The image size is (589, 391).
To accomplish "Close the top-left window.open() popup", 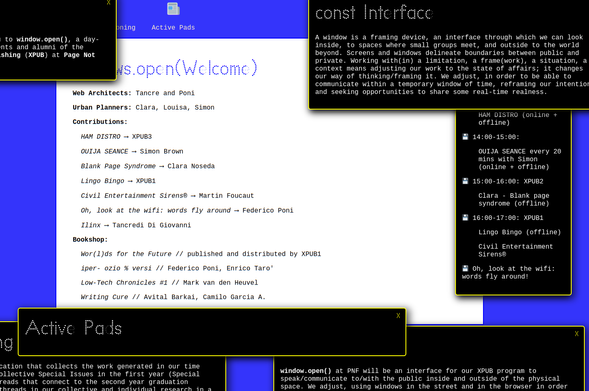I will (x=109, y=3).
